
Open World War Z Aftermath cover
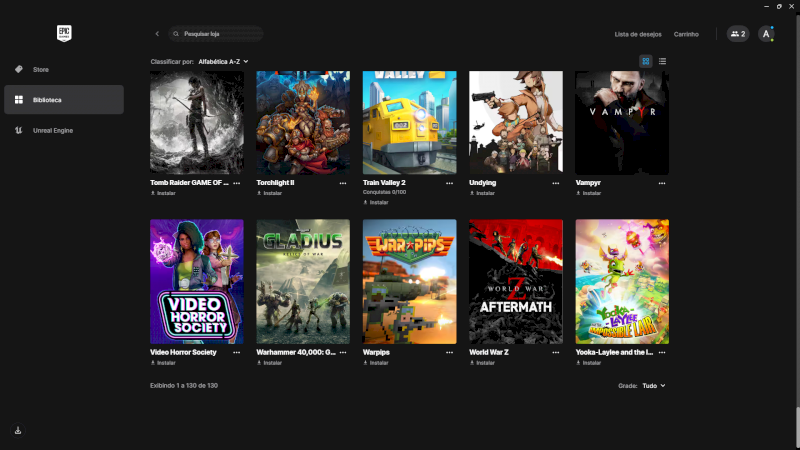point(516,282)
